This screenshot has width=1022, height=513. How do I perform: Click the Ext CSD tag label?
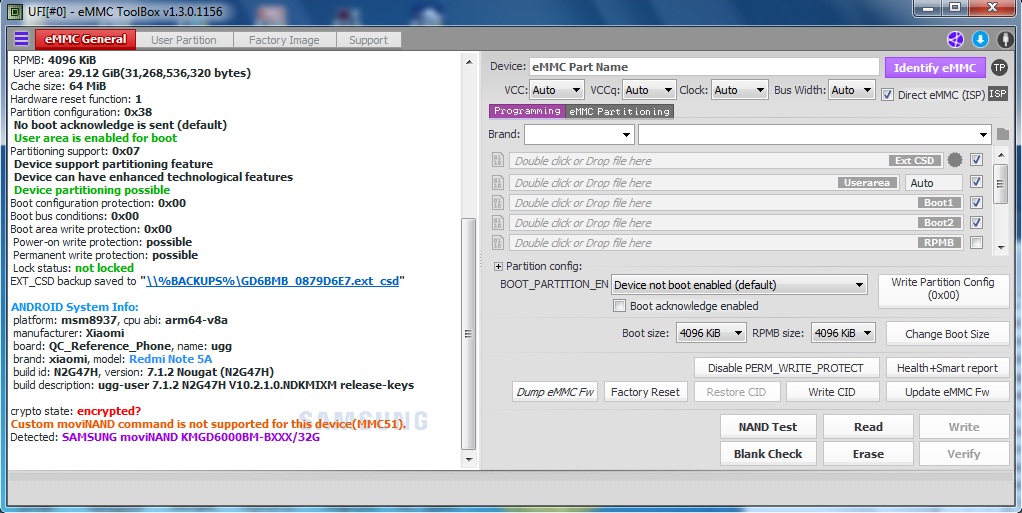point(915,160)
